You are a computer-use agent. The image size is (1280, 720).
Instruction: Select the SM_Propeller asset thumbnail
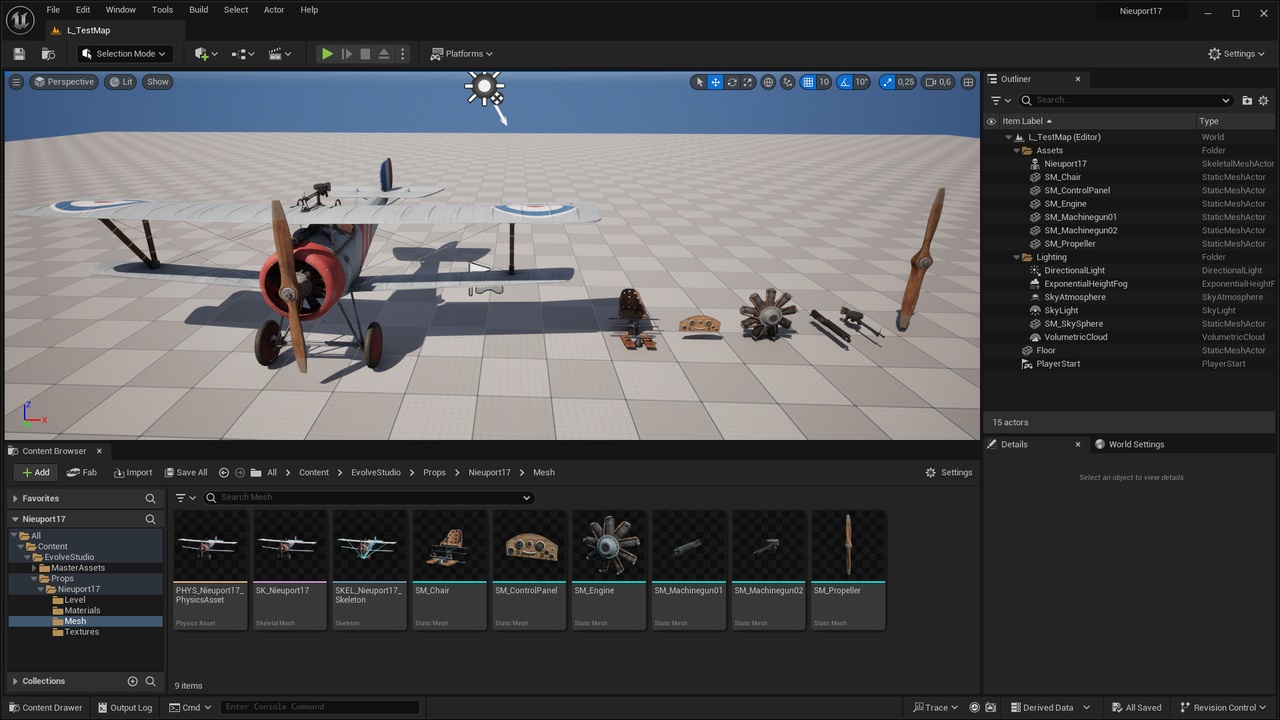pos(848,570)
